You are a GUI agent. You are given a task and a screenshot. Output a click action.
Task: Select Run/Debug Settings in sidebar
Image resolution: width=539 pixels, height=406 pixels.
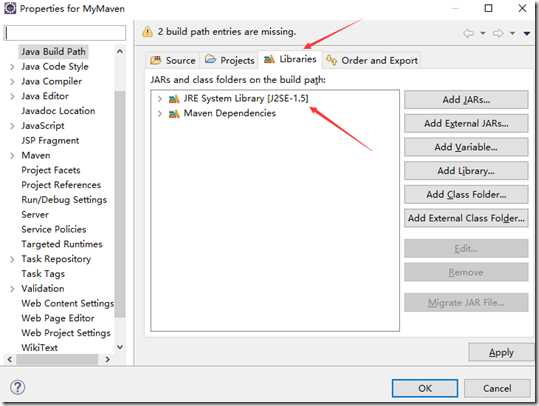64,200
